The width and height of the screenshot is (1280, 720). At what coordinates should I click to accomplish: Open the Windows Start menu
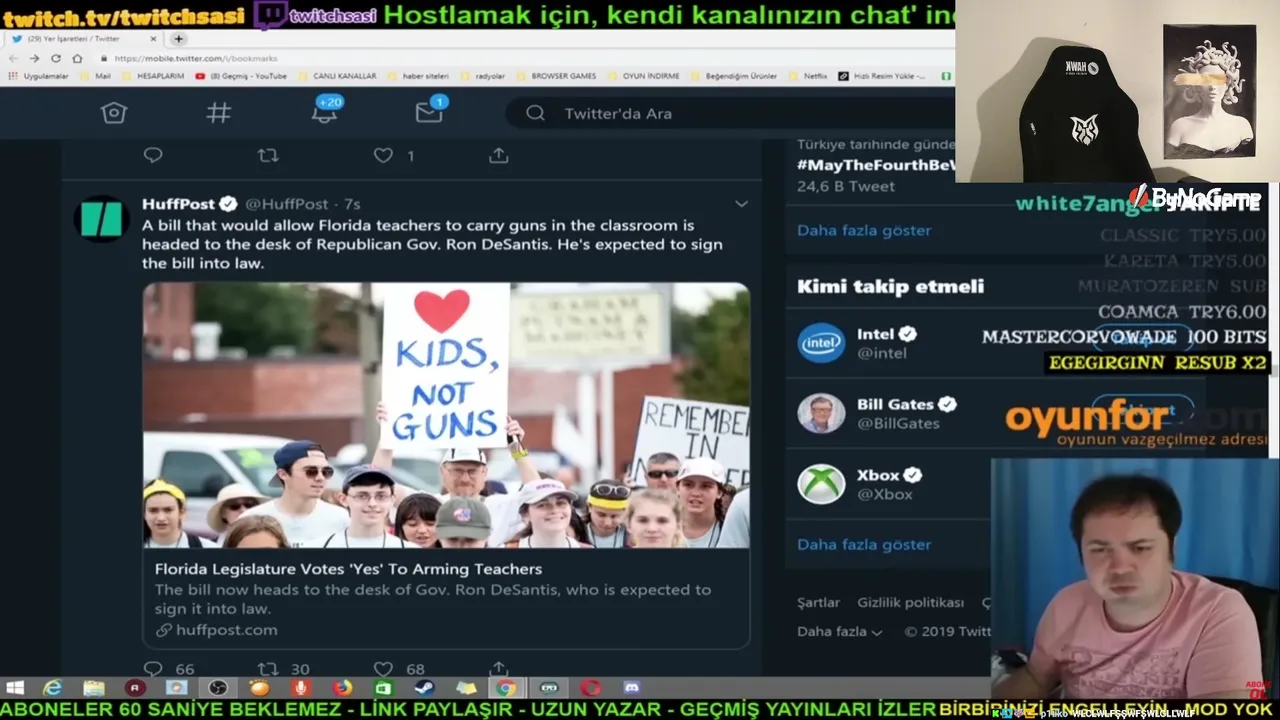15,688
